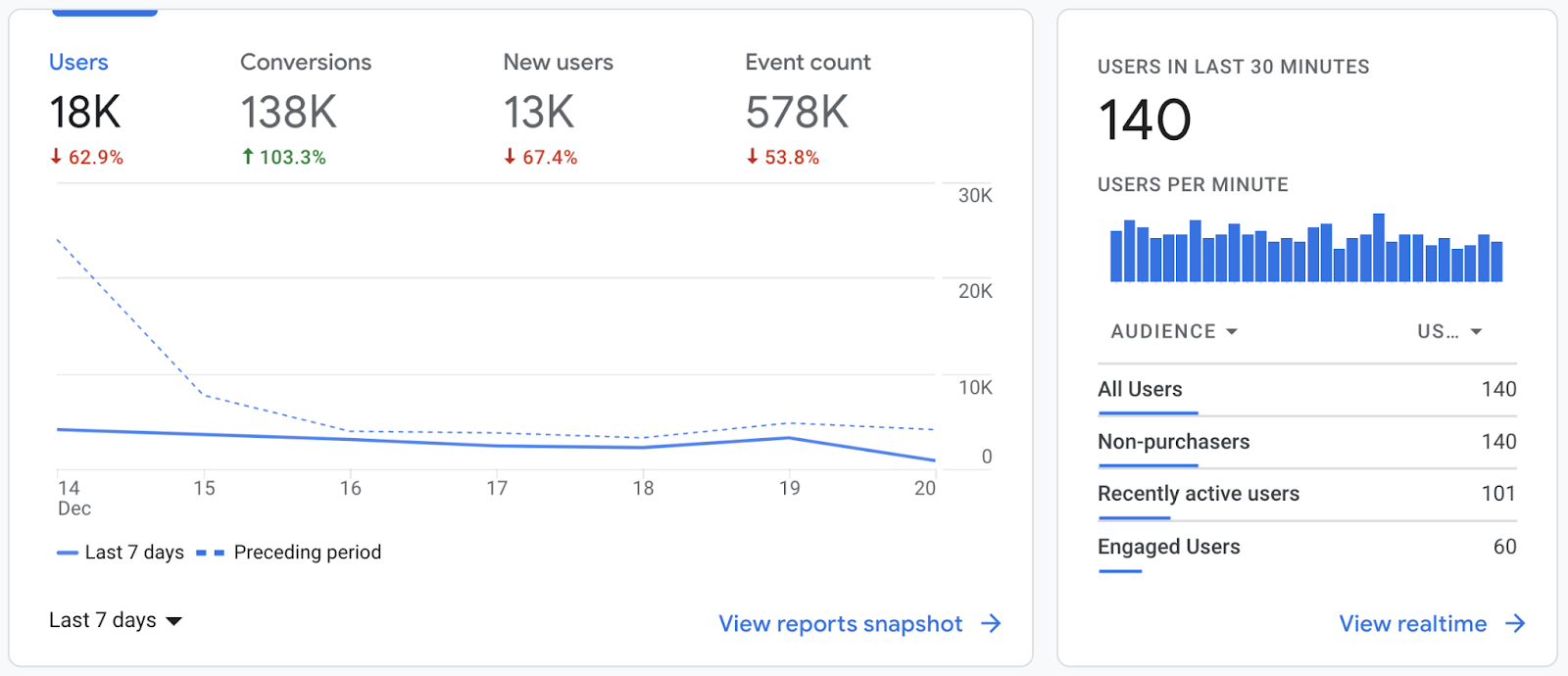Click the arrow icon beside View reports snapshot
The height and width of the screenshot is (676, 1568).
pyautogui.click(x=991, y=624)
